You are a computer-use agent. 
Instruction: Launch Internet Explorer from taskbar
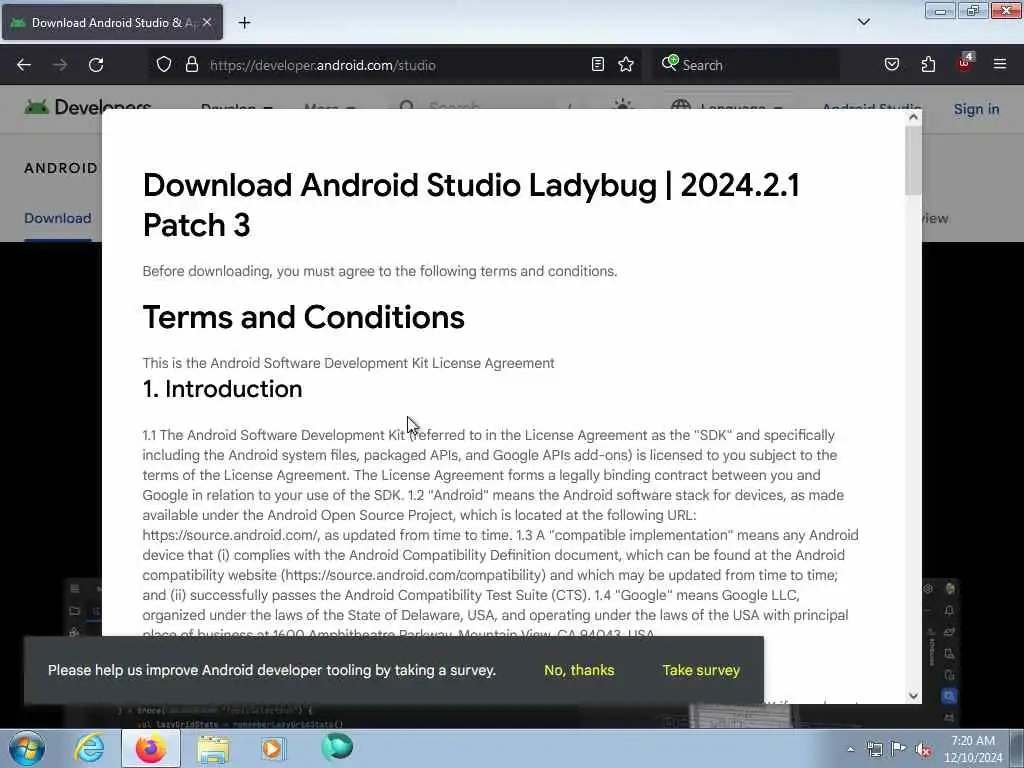coord(89,748)
